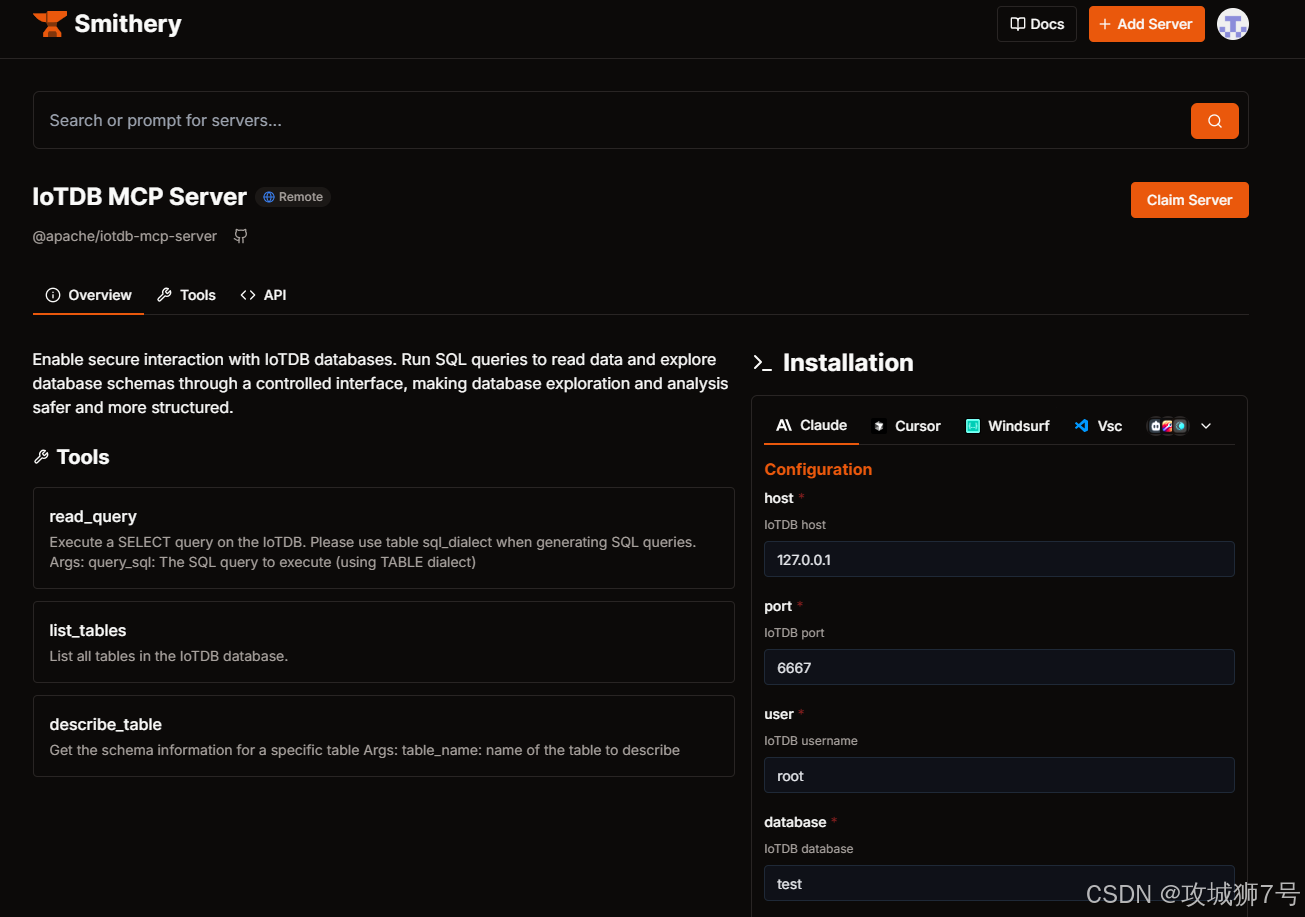Open the user avatar profile icon
Viewport: 1305px width, 917px height.
click(x=1232, y=24)
